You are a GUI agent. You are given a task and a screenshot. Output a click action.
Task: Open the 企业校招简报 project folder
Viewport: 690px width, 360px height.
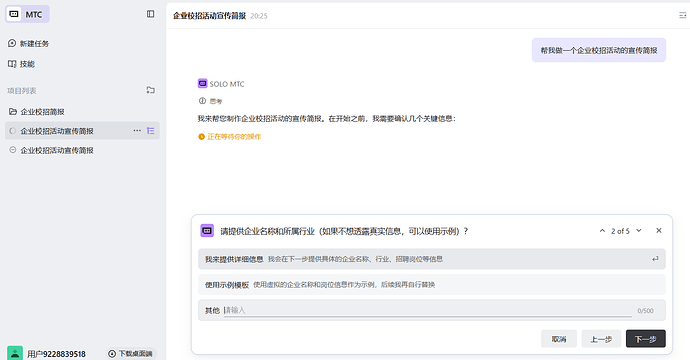tap(37, 112)
